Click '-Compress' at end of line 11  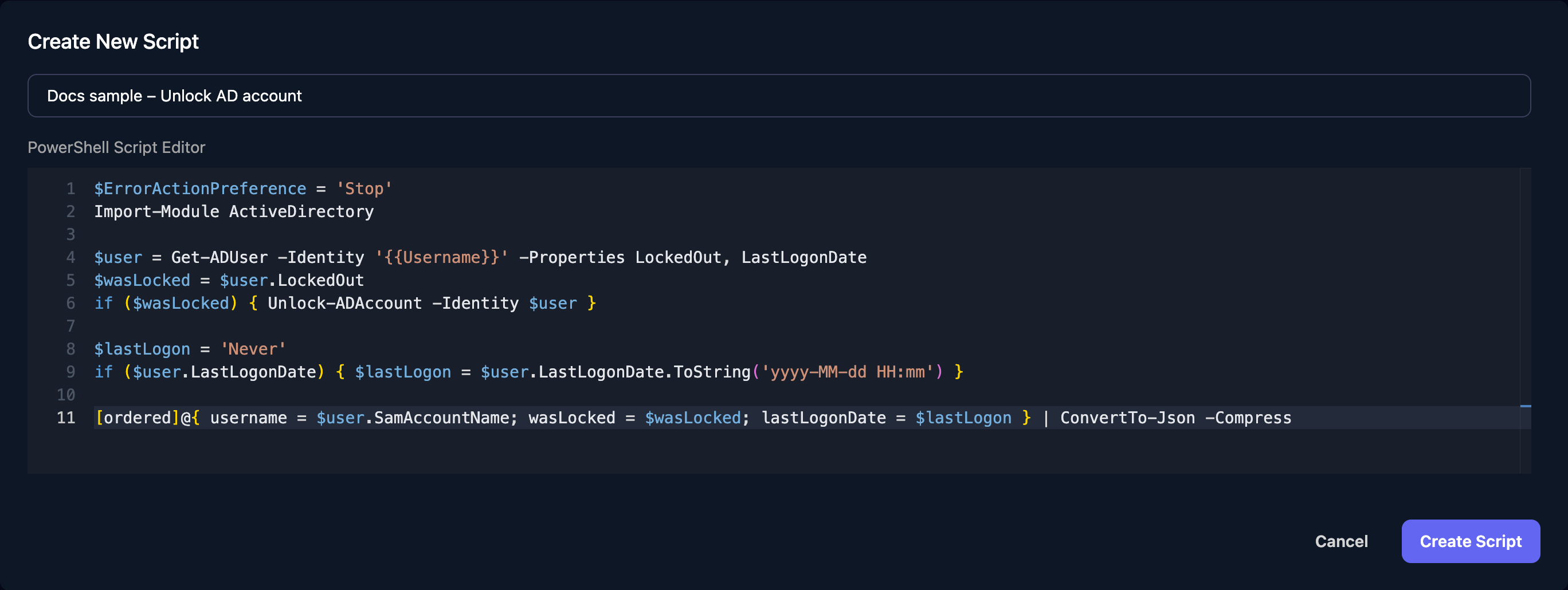[x=1248, y=418]
